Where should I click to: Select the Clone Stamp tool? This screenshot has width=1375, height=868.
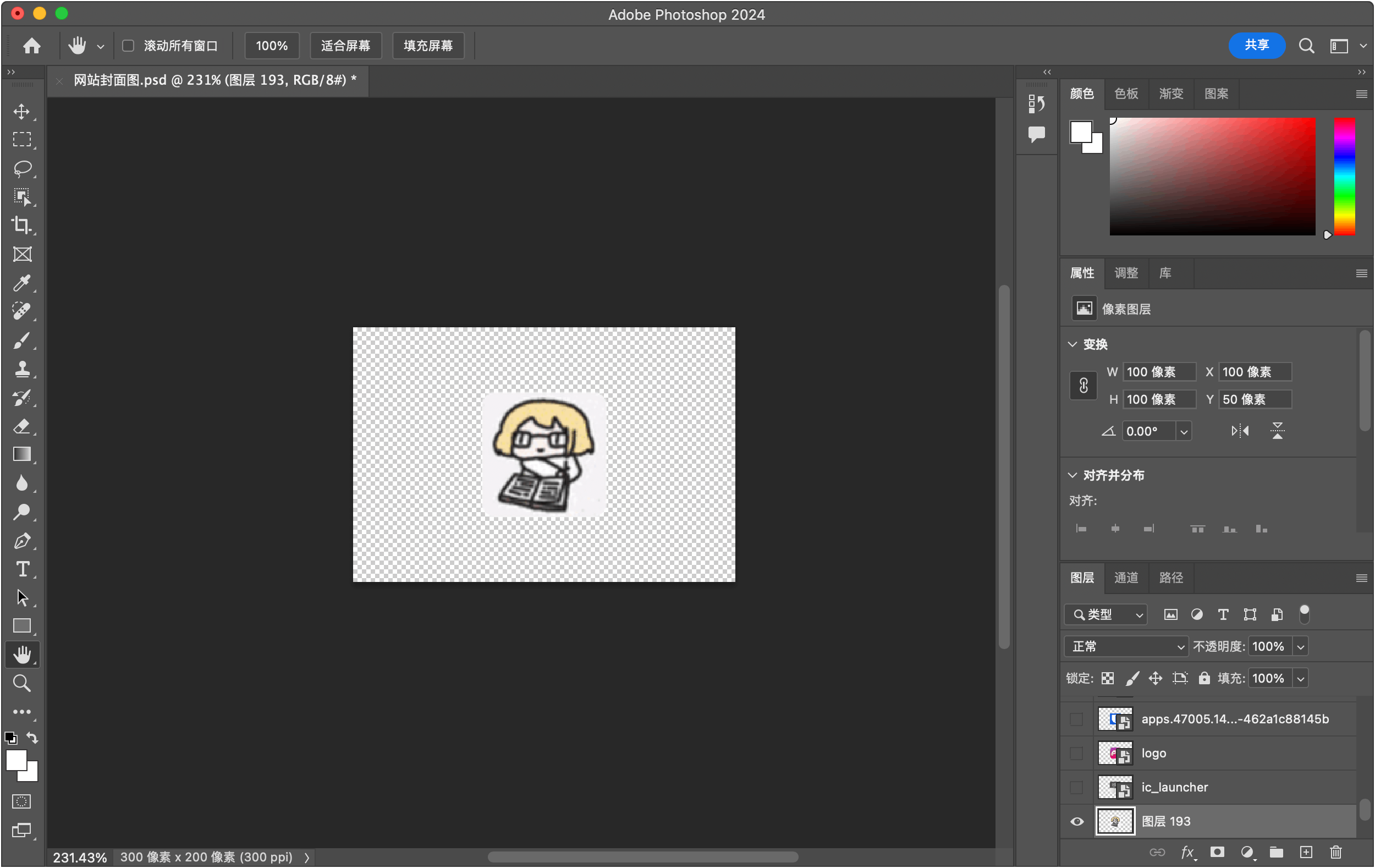[x=21, y=369]
